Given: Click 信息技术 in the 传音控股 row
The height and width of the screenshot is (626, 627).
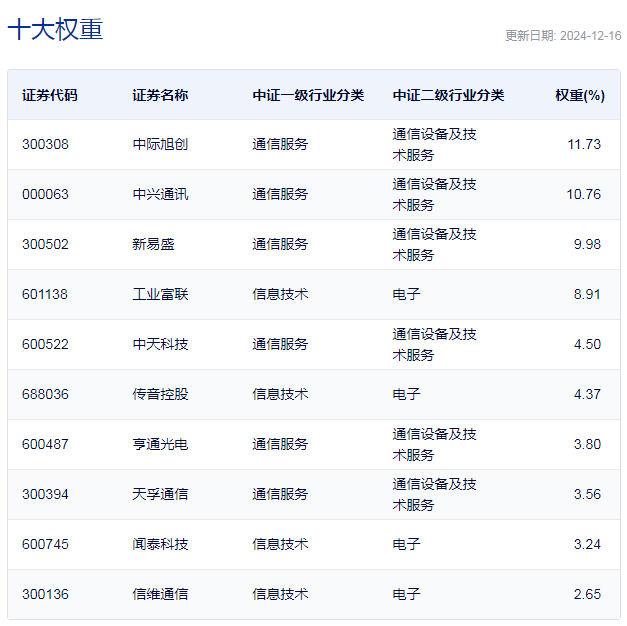Looking at the screenshot, I should tap(280, 394).
